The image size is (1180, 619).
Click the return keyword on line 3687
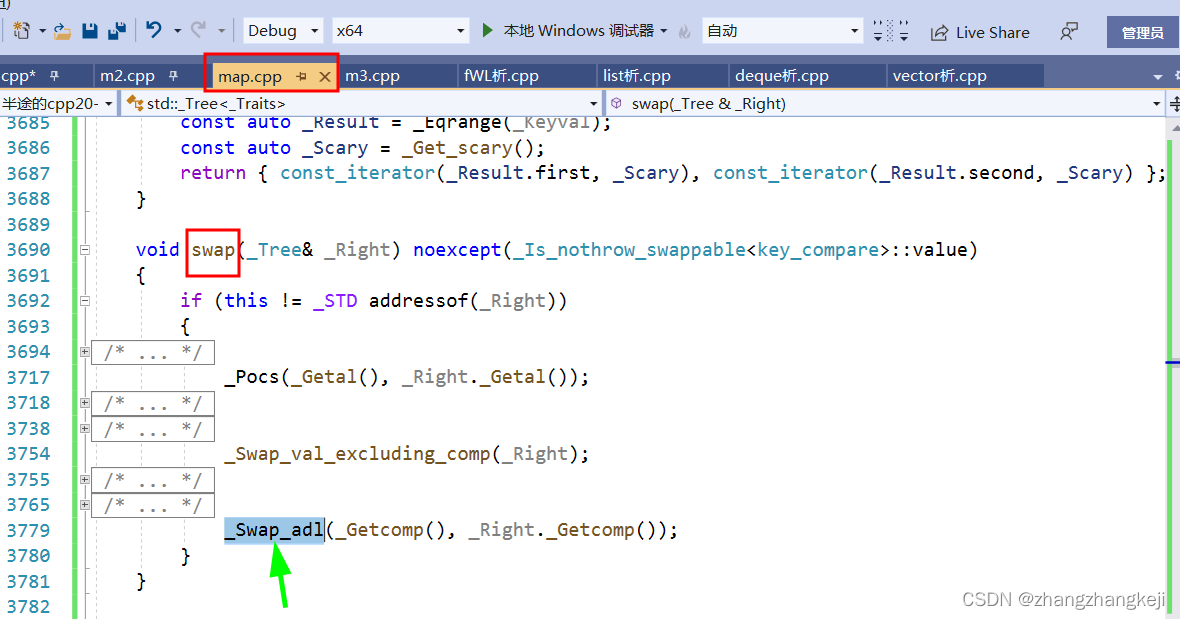point(213,173)
